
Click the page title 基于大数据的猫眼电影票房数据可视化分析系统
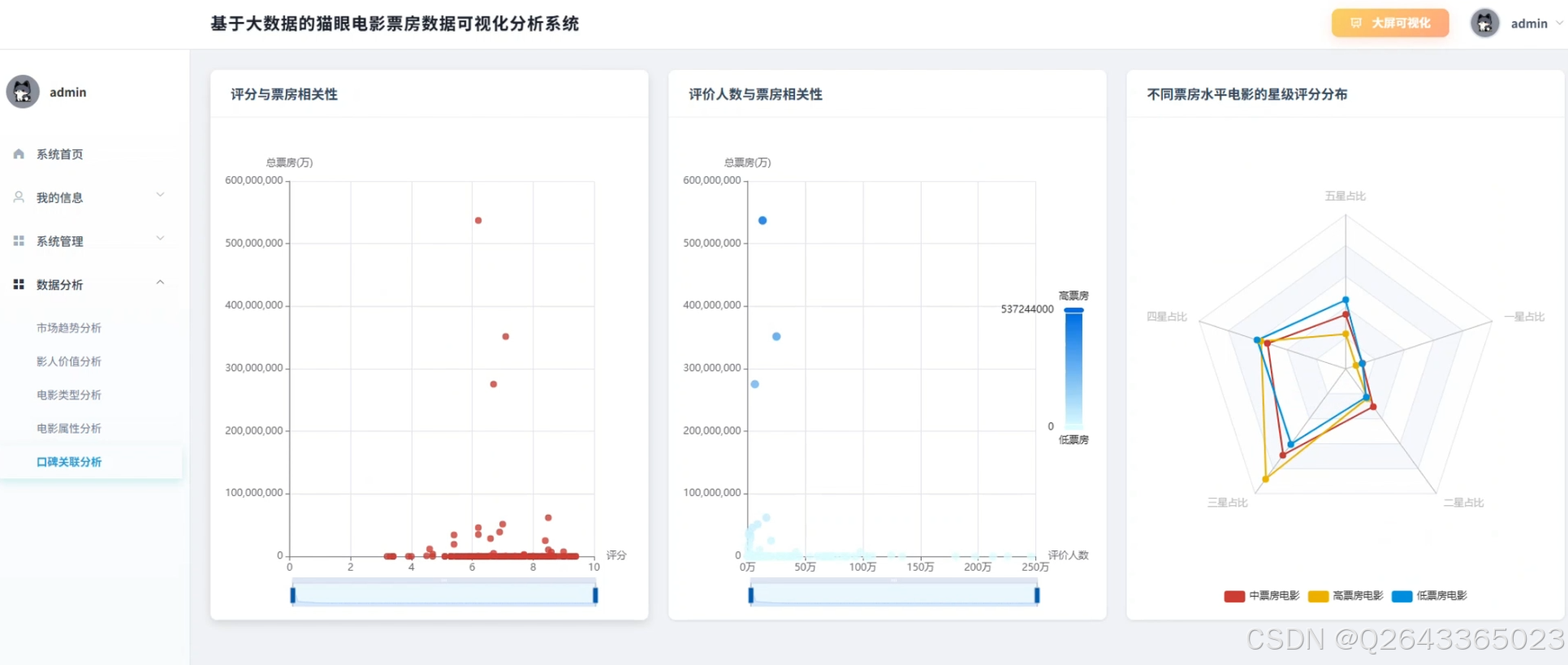(x=395, y=24)
